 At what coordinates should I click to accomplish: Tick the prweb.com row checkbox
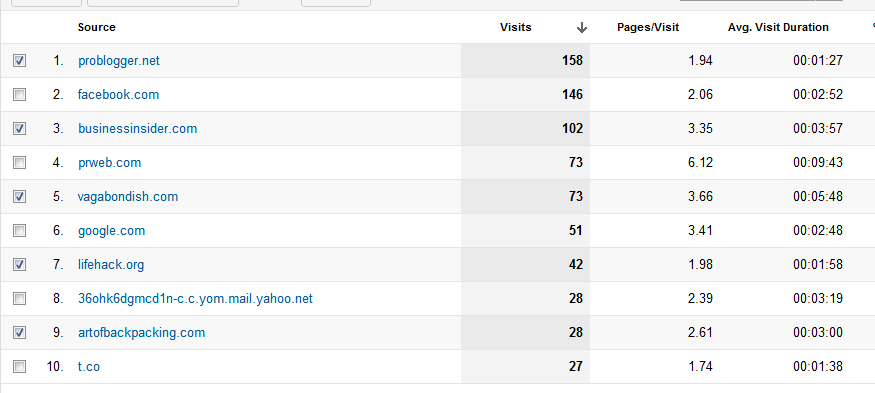tap(20, 162)
